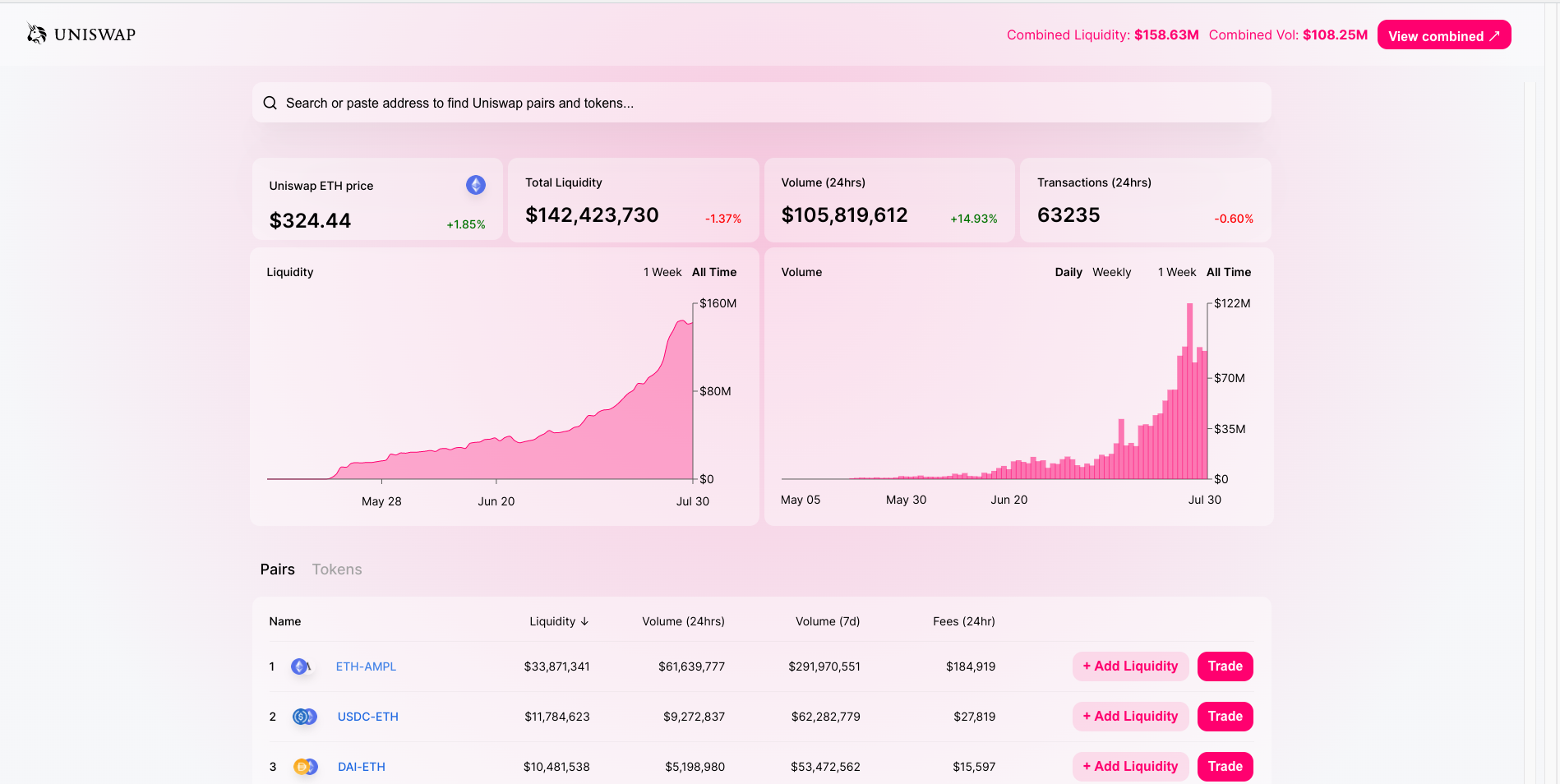Add liquidity to USDC-ETH
The width and height of the screenshot is (1560, 784).
click(x=1130, y=716)
